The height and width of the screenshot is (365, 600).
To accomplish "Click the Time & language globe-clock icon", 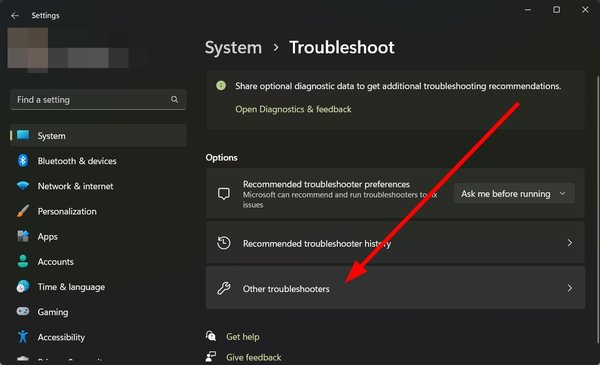I will point(23,287).
